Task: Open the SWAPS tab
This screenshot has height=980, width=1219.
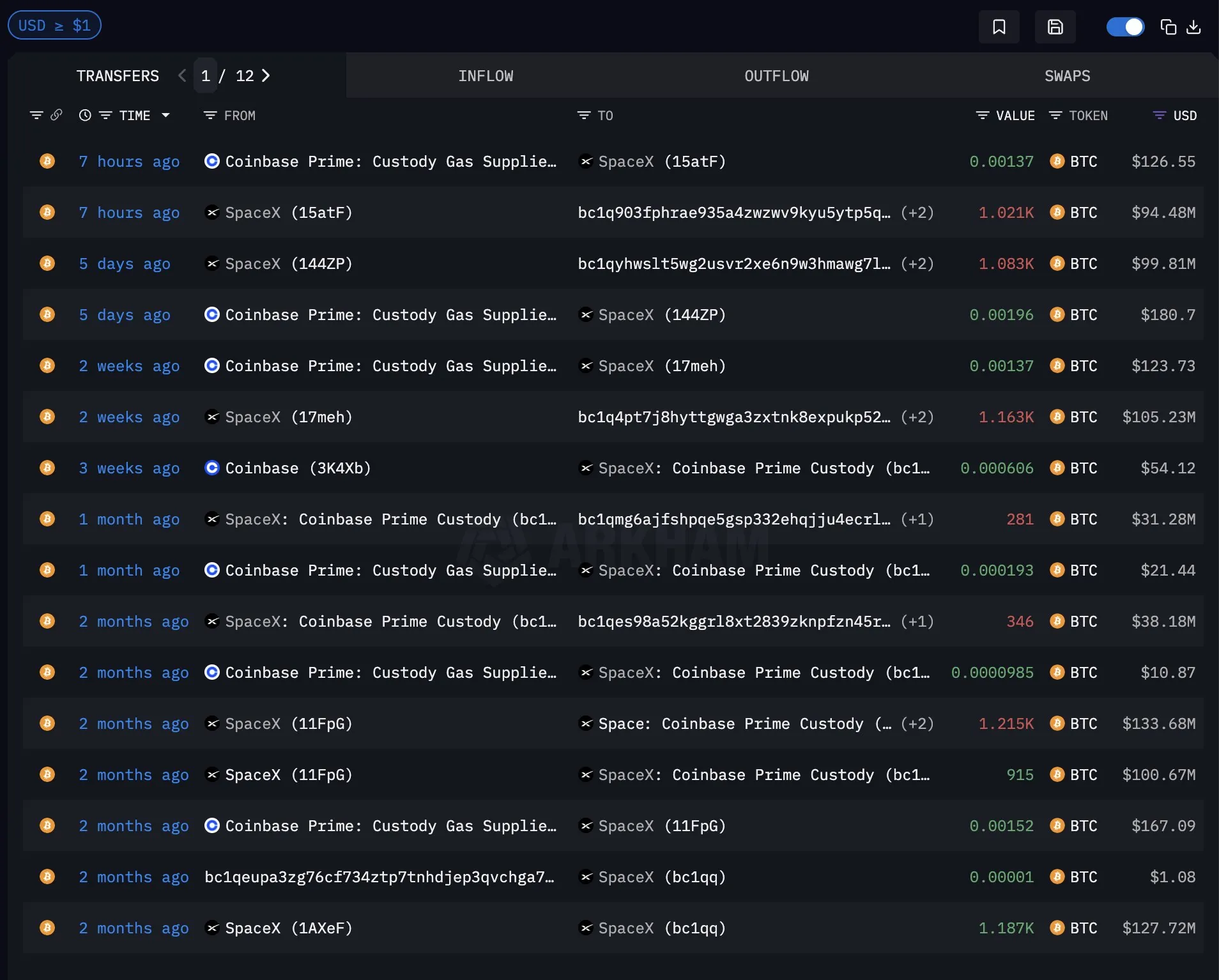Action: [x=1067, y=76]
